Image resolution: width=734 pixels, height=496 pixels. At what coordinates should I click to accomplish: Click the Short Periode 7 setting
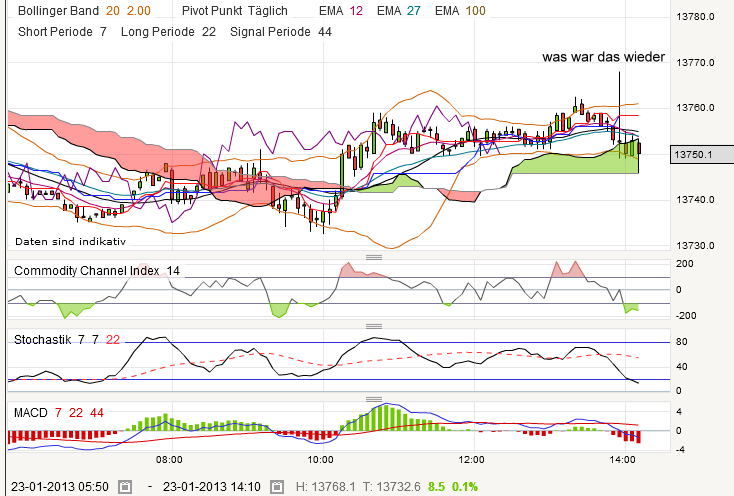pos(62,32)
